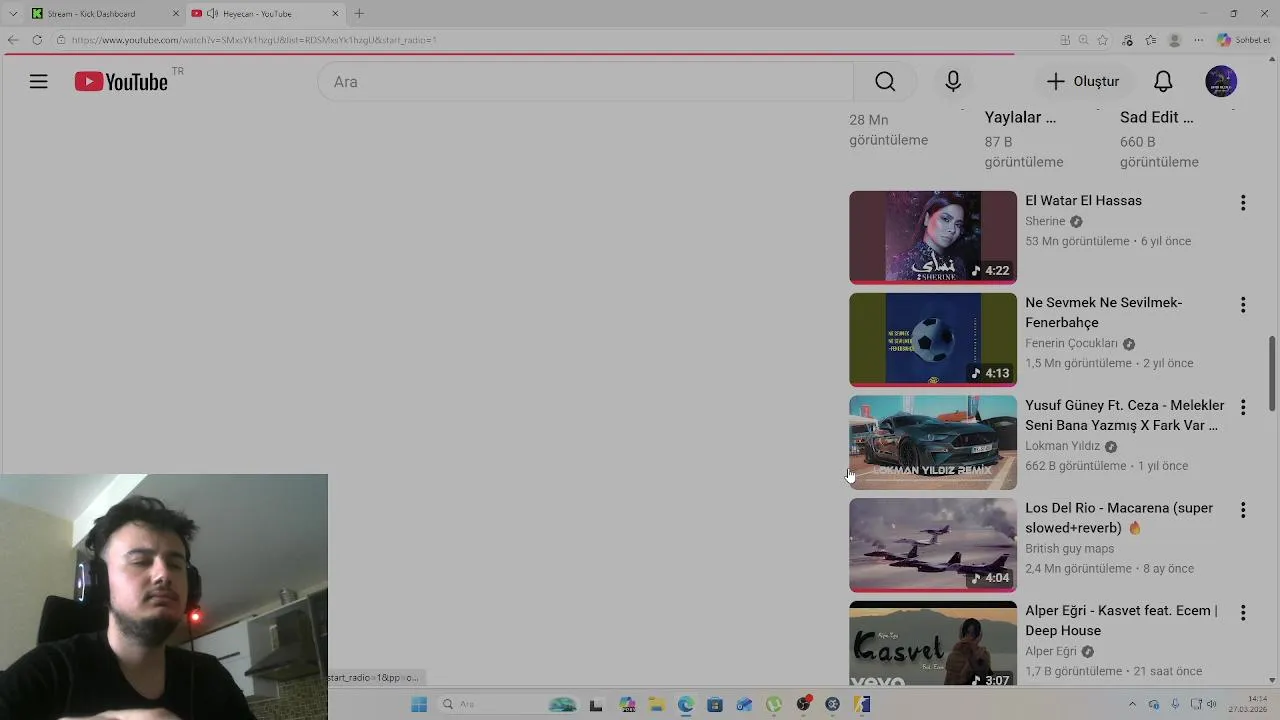Screen dimensions: 1280x720
Task: Close the Kick Dashboard tab
Action: (176, 13)
